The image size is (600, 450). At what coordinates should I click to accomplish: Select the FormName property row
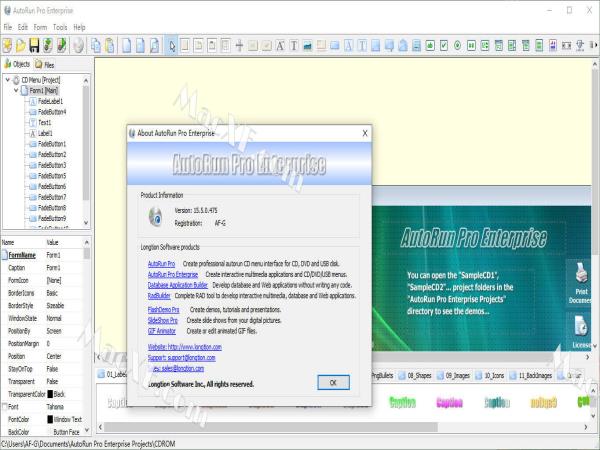[x=42, y=255]
